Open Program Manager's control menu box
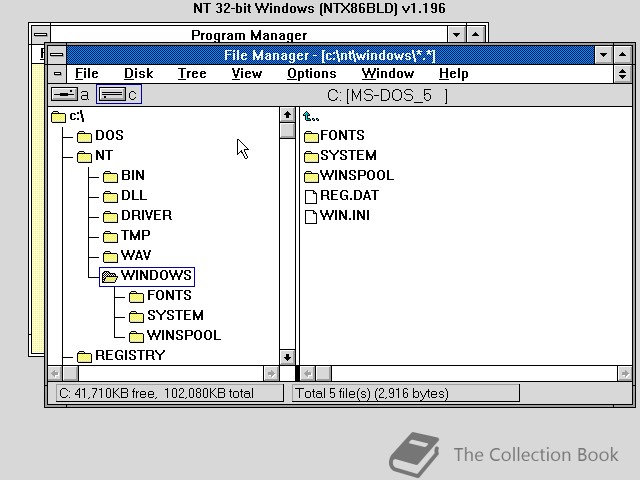This screenshot has height=480, width=640. [x=40, y=34]
